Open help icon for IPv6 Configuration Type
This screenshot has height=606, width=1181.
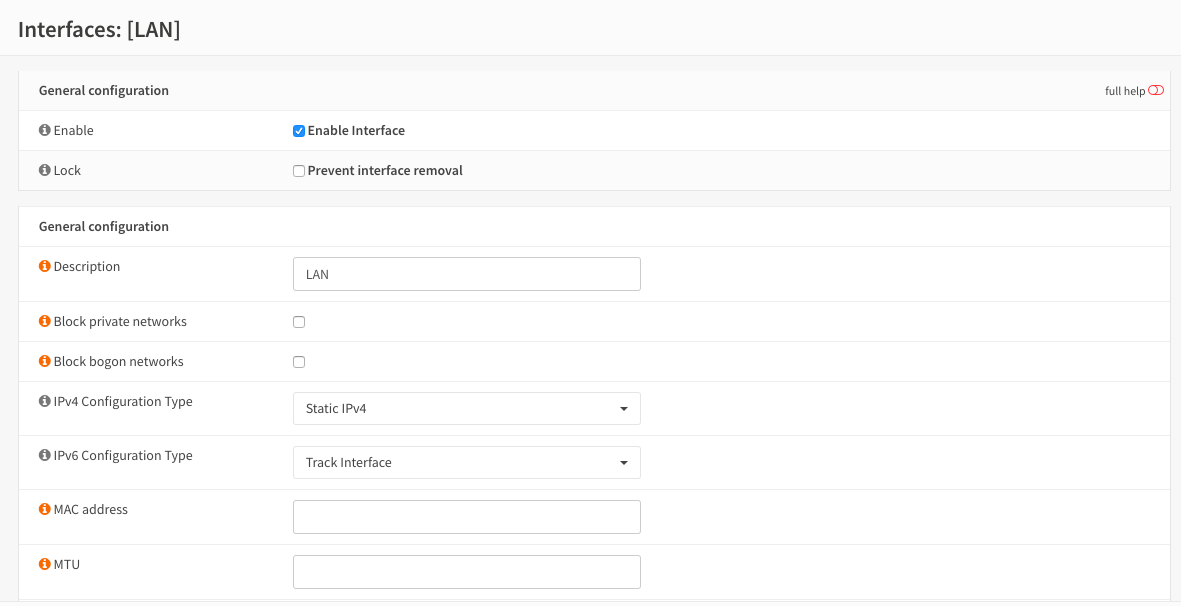pos(44,456)
